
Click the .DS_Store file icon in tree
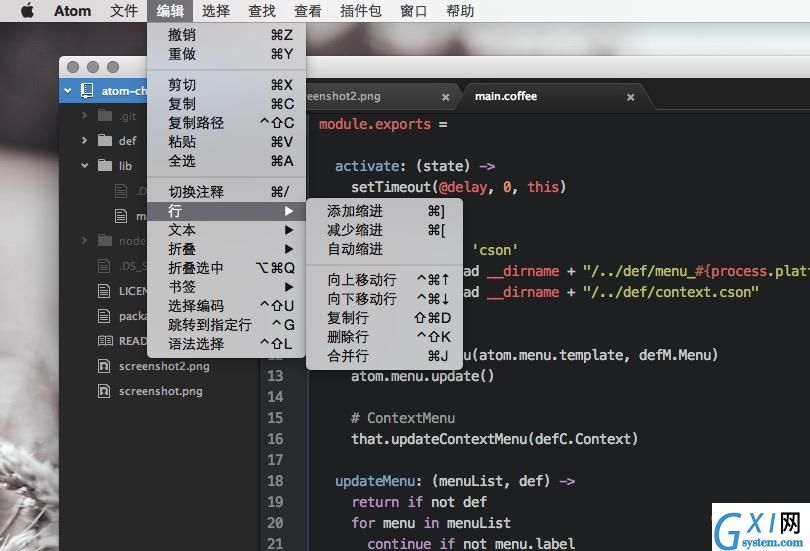click(x=104, y=266)
